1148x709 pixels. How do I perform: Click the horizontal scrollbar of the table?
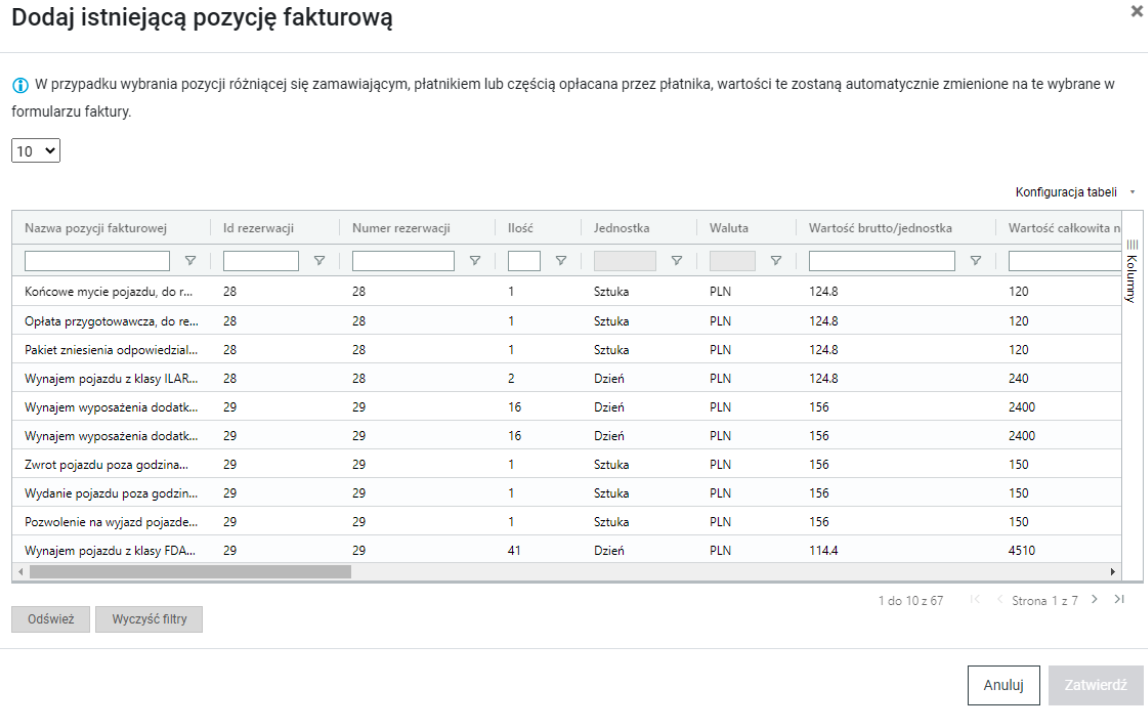[190, 572]
